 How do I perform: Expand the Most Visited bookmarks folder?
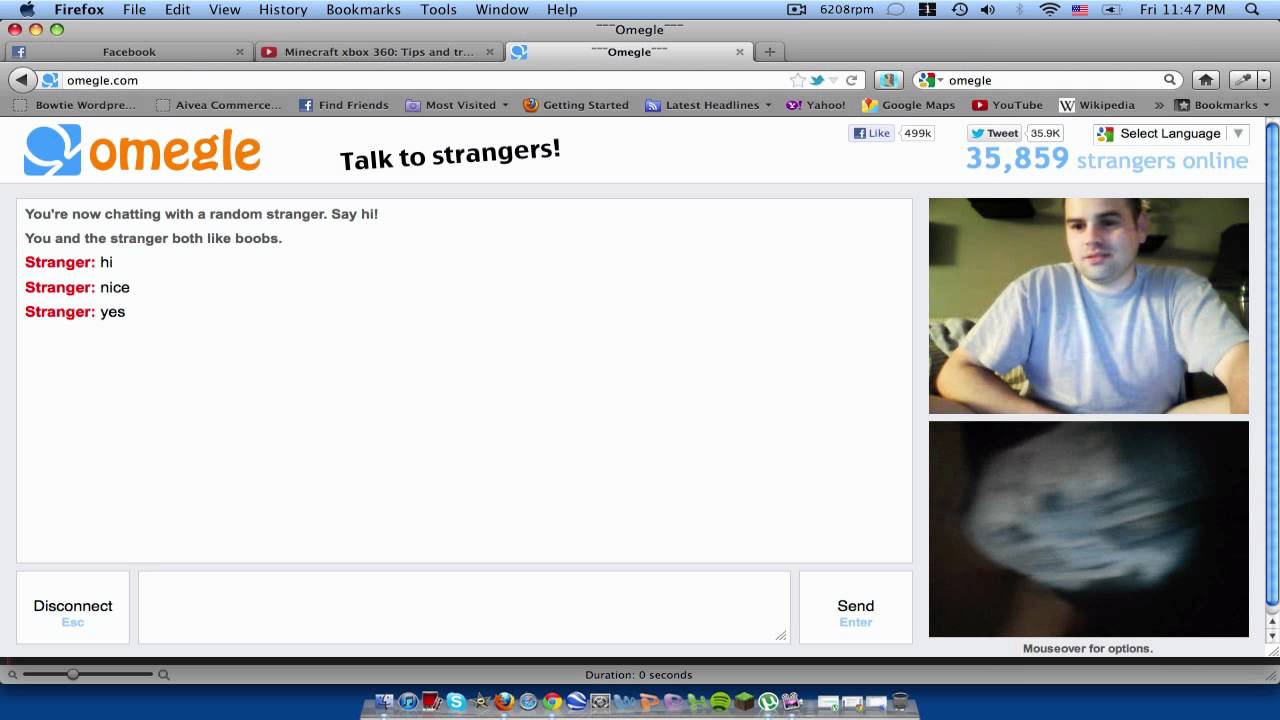point(459,105)
